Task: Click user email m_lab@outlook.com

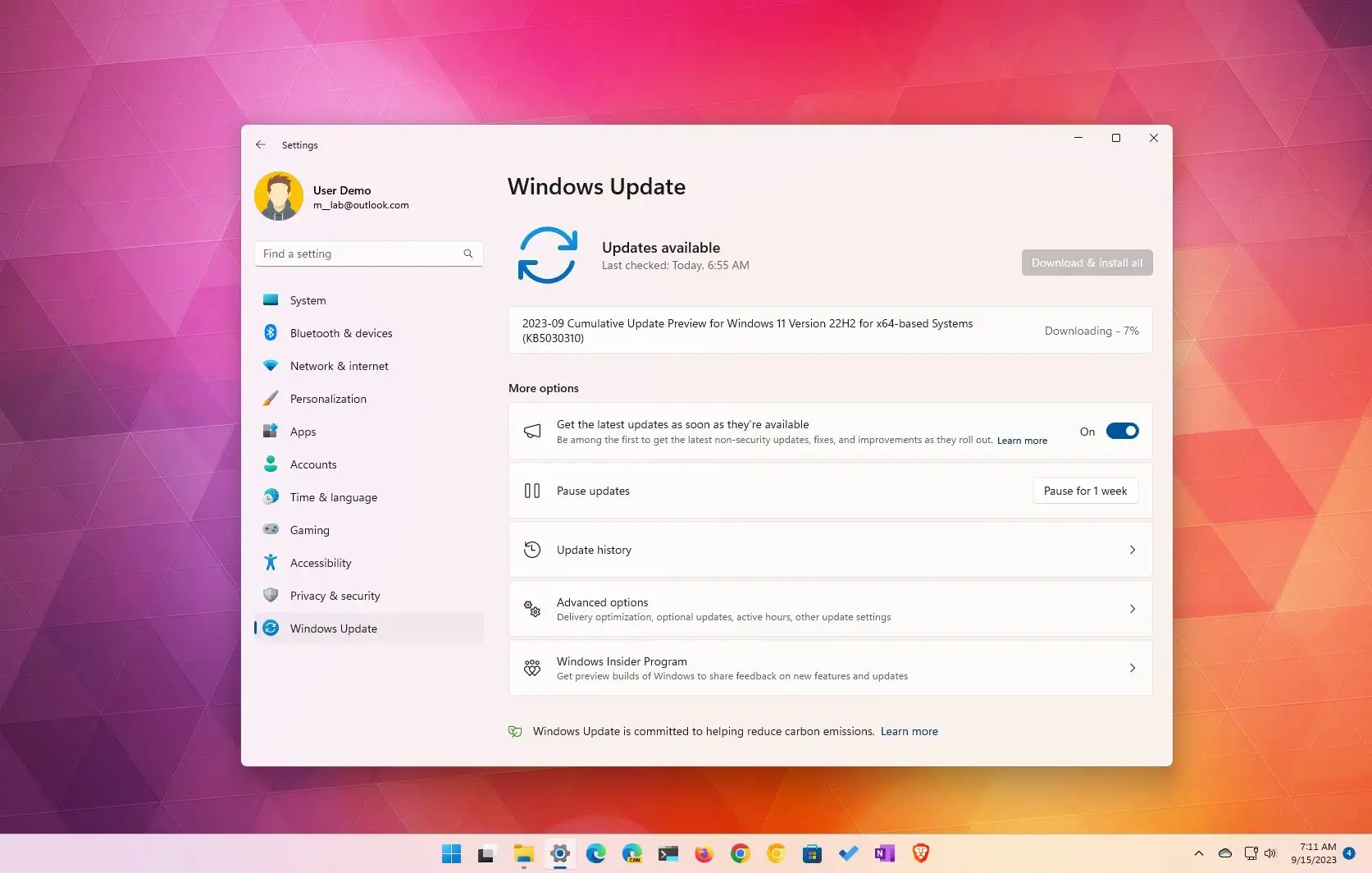Action: click(x=361, y=205)
